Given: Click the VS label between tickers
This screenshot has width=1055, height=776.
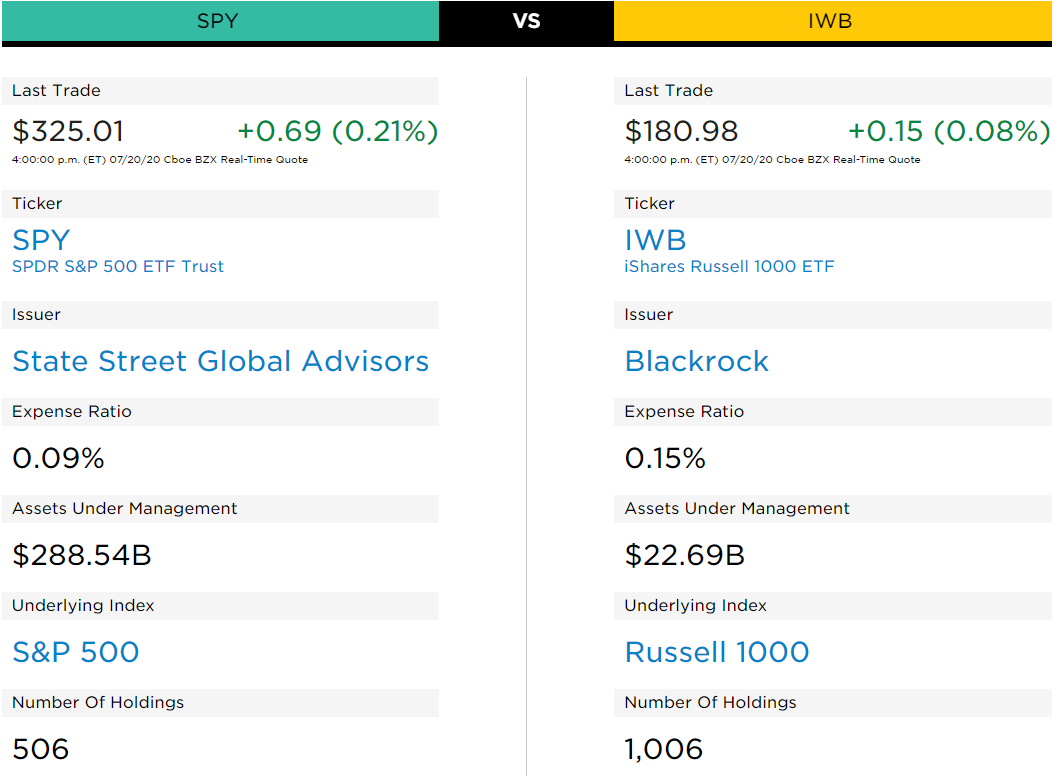Looking at the screenshot, I should (526, 21).
